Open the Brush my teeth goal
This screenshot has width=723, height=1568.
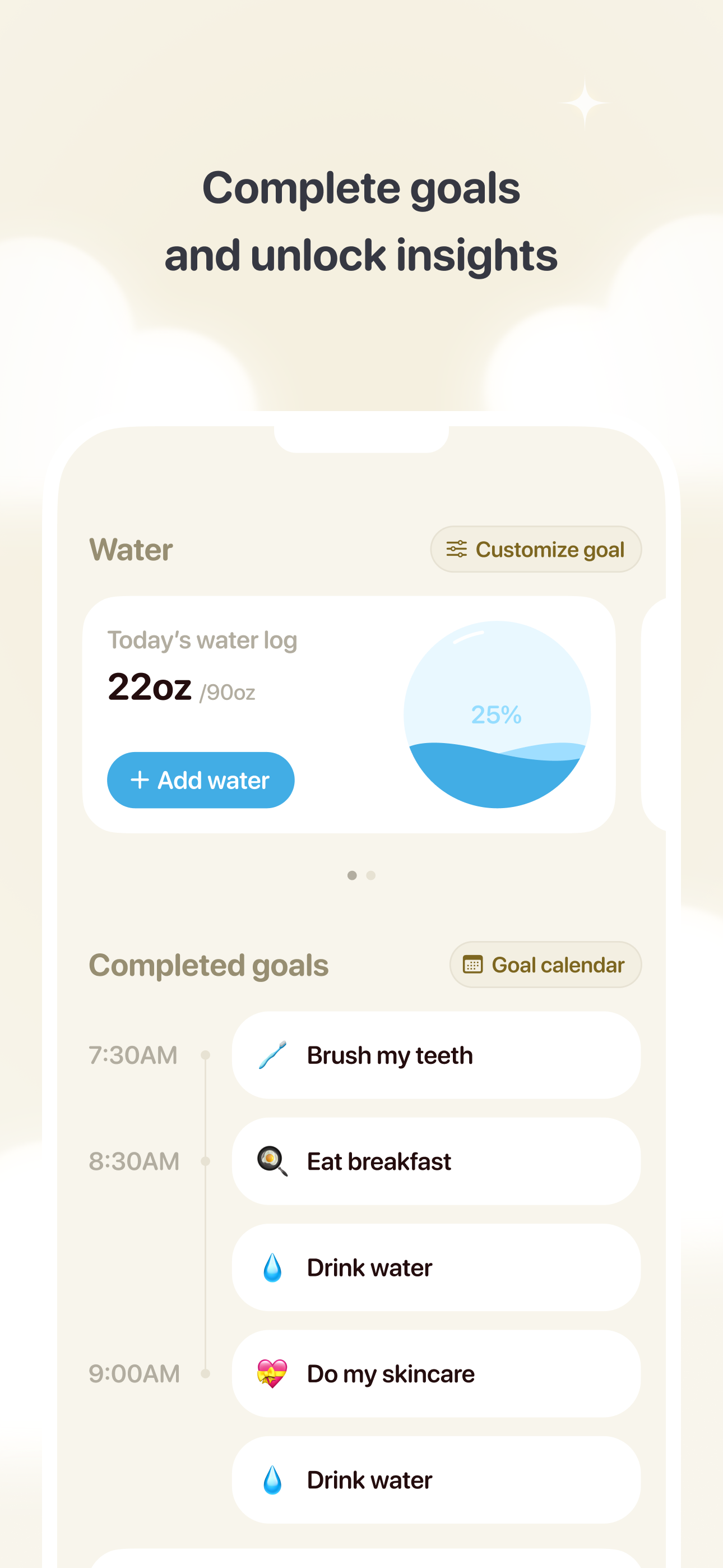coord(435,1055)
